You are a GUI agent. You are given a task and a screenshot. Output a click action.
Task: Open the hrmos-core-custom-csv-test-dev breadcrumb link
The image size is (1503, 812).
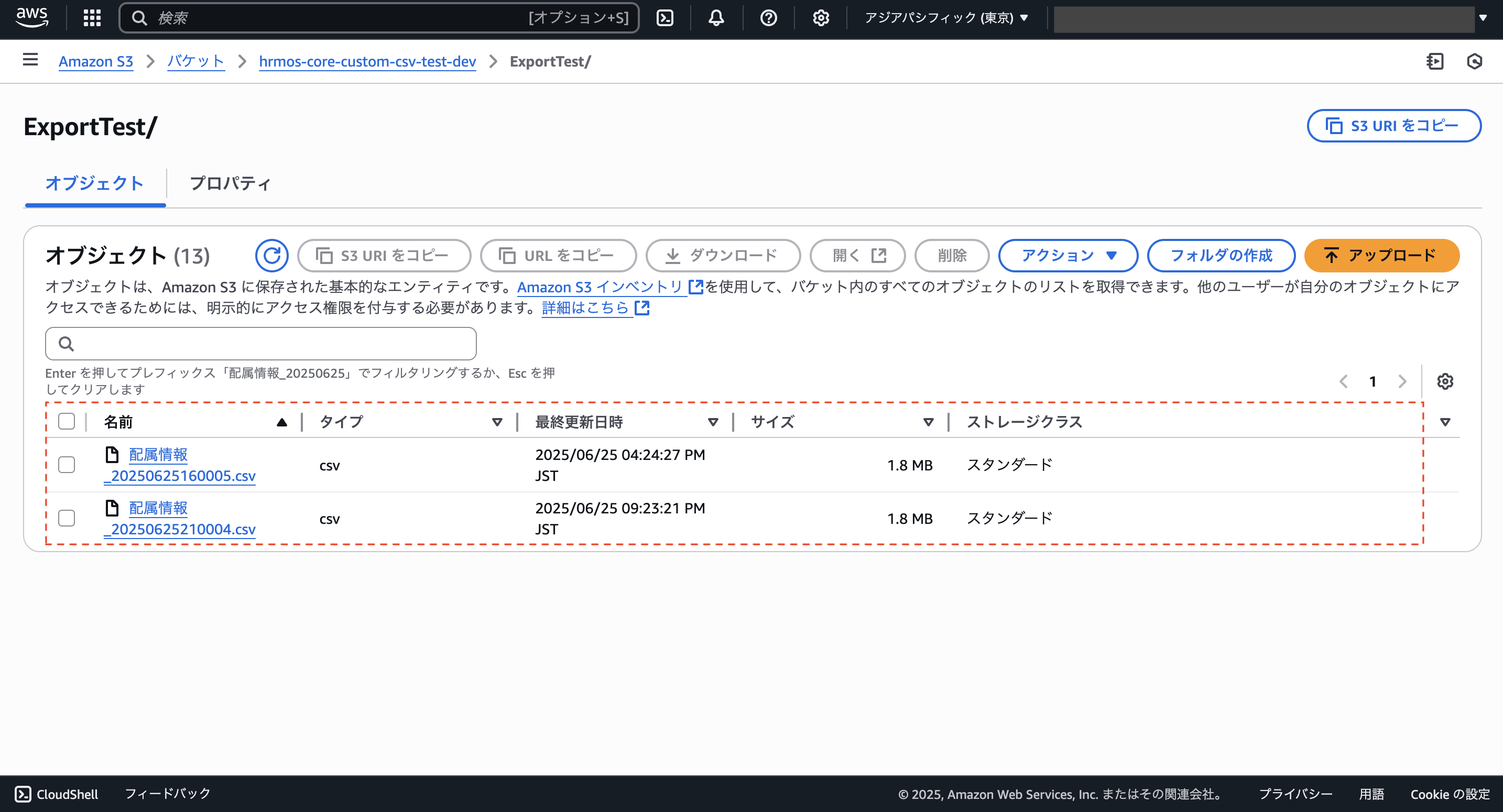(x=367, y=61)
